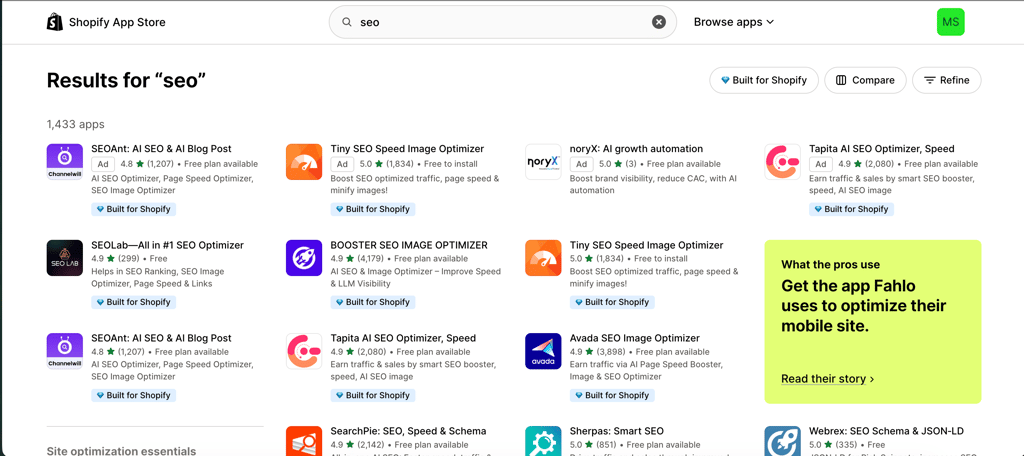Click the Built for Shopify badge under SEOLab

point(133,302)
